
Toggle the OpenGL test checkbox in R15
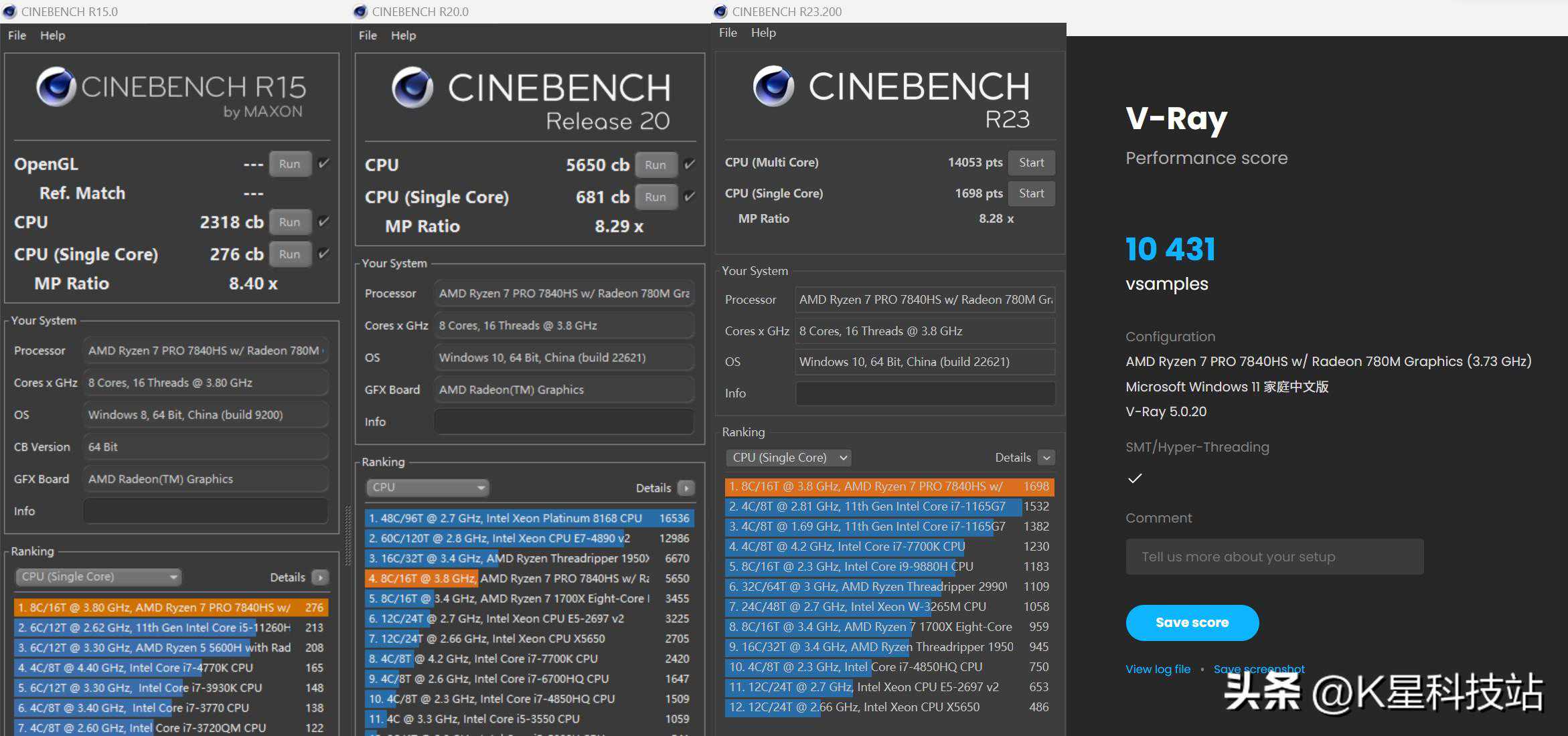tap(324, 163)
